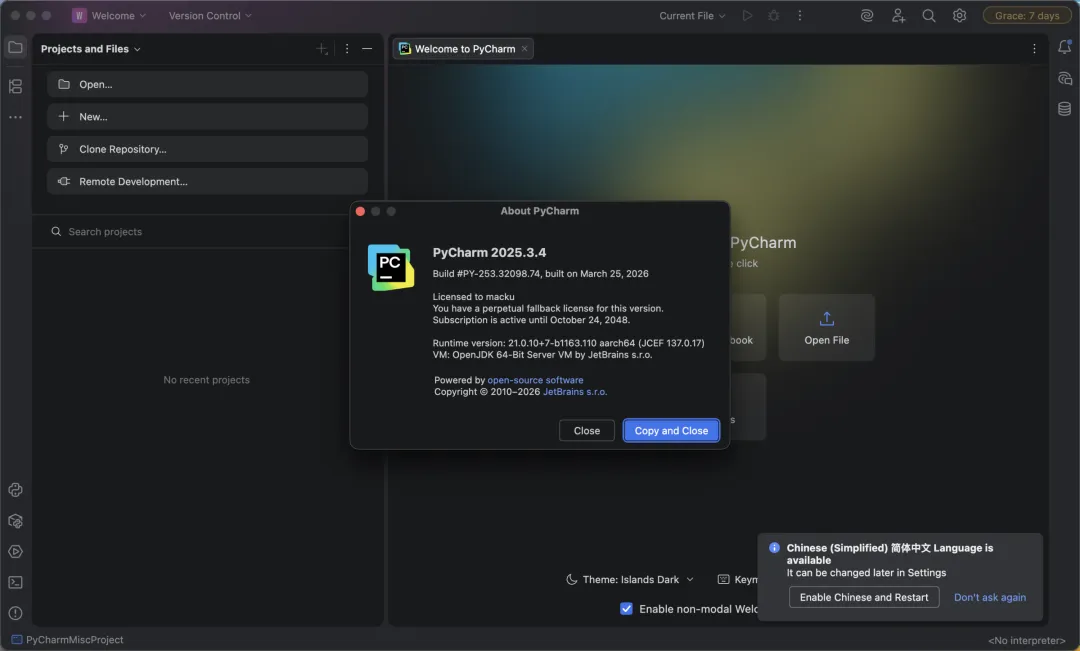The width and height of the screenshot is (1080, 651).
Task: Open the Project tool window folder icon
Action: tap(15, 48)
